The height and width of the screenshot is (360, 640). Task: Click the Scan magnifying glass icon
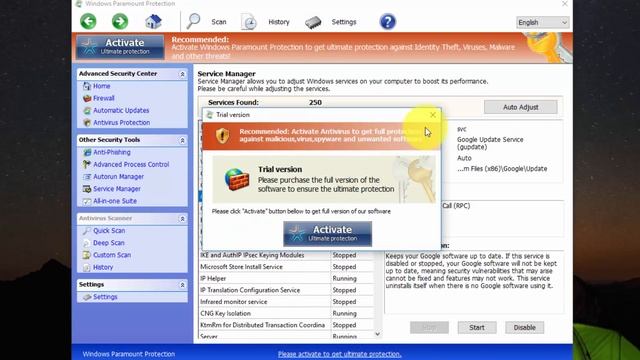(x=193, y=21)
